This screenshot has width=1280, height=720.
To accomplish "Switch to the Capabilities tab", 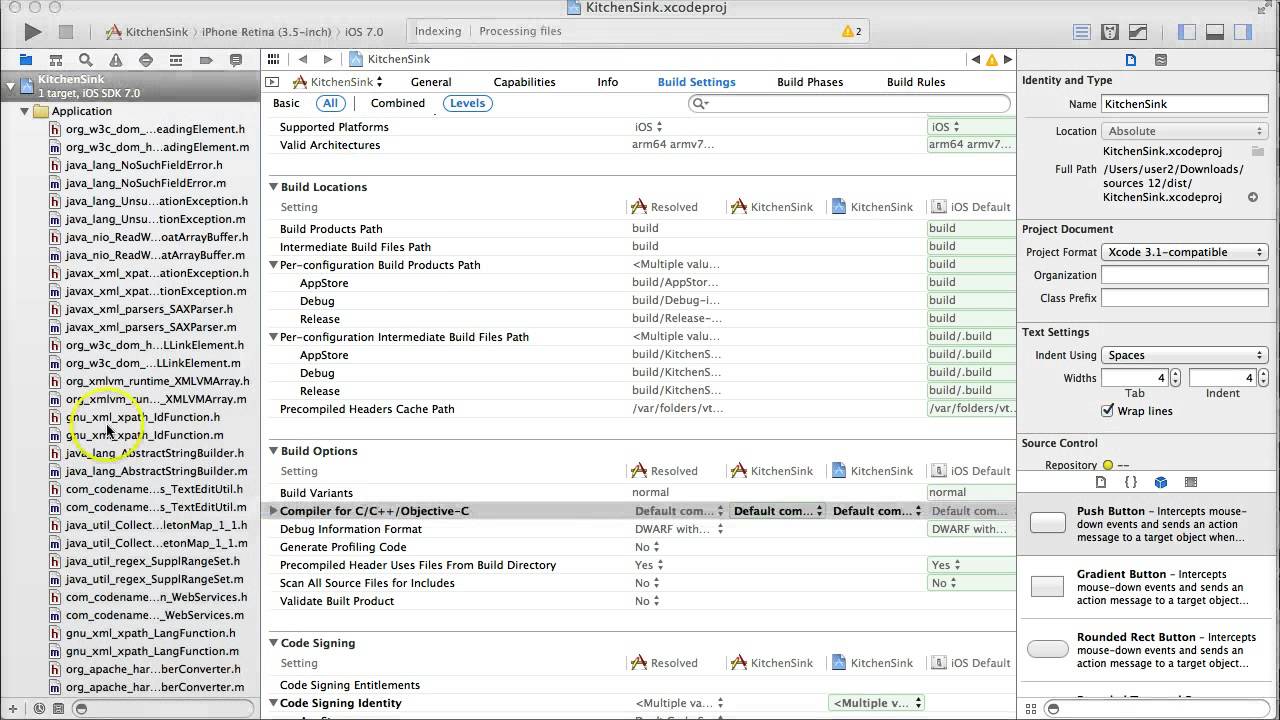I will pos(524,82).
